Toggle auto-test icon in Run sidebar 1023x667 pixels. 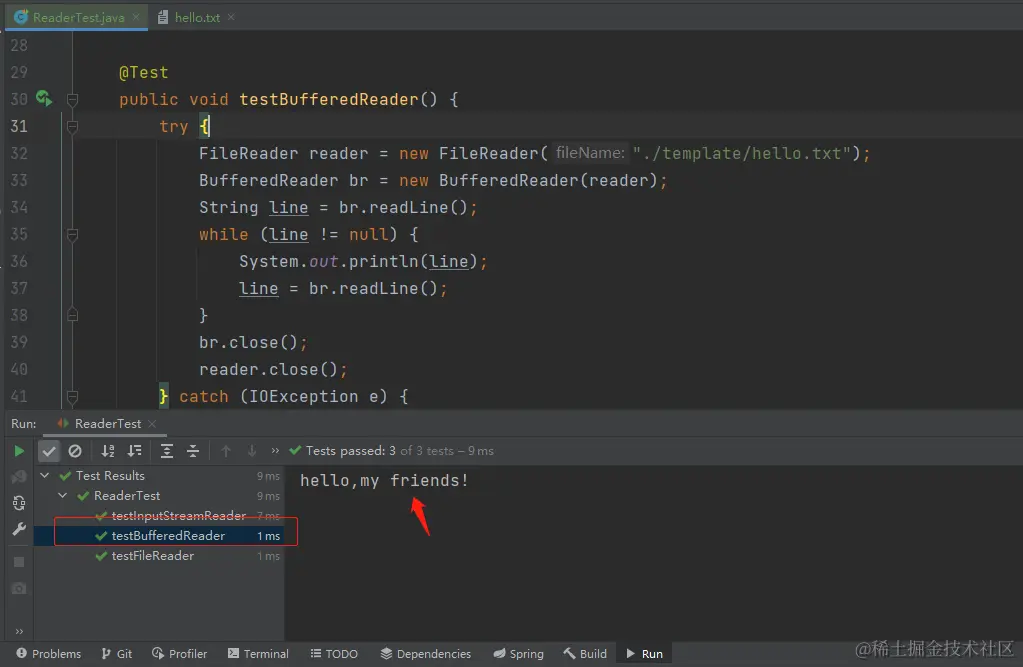(19, 503)
